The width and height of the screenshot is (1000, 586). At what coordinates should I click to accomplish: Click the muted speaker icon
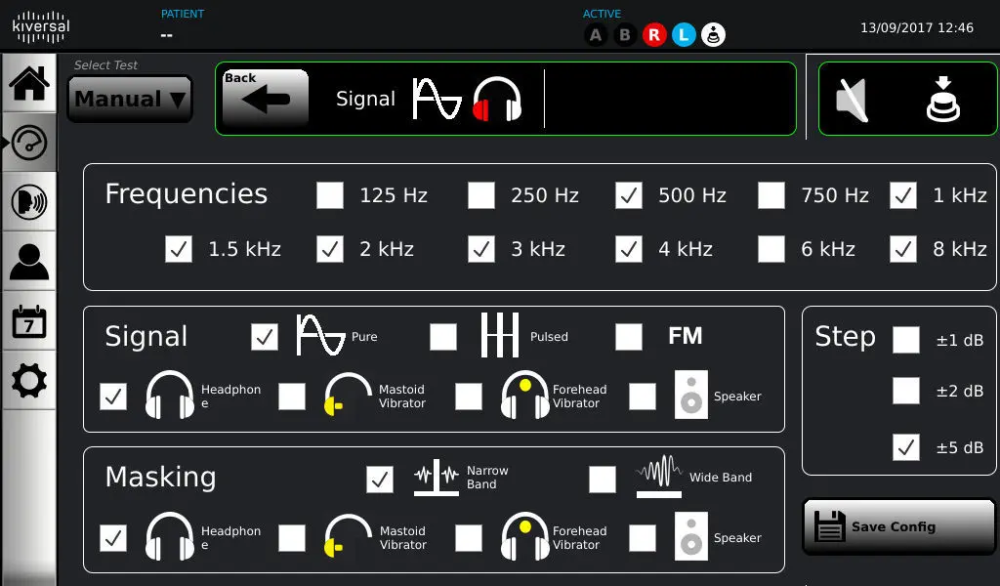(851, 100)
